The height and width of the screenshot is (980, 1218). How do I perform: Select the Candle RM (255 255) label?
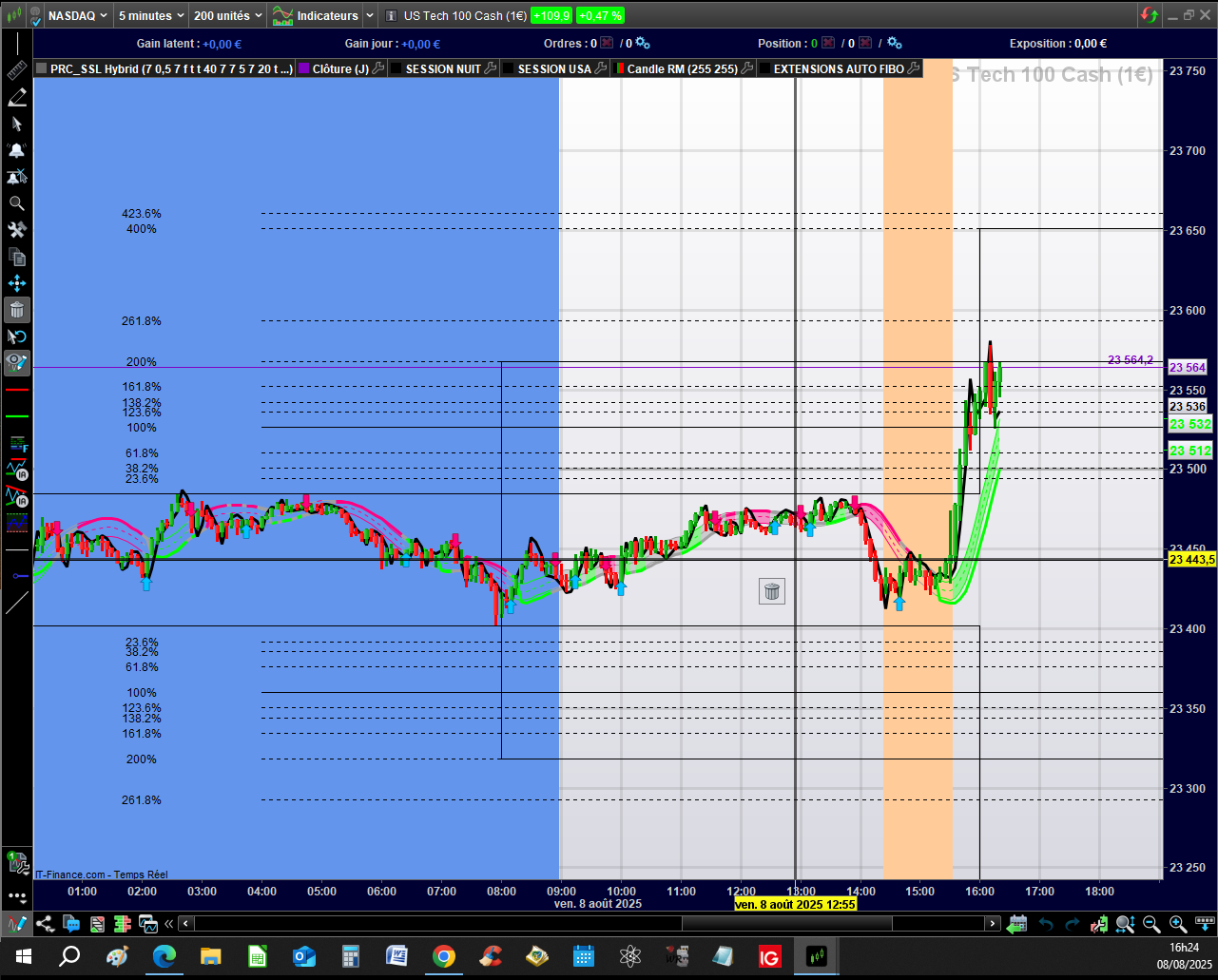(683, 68)
